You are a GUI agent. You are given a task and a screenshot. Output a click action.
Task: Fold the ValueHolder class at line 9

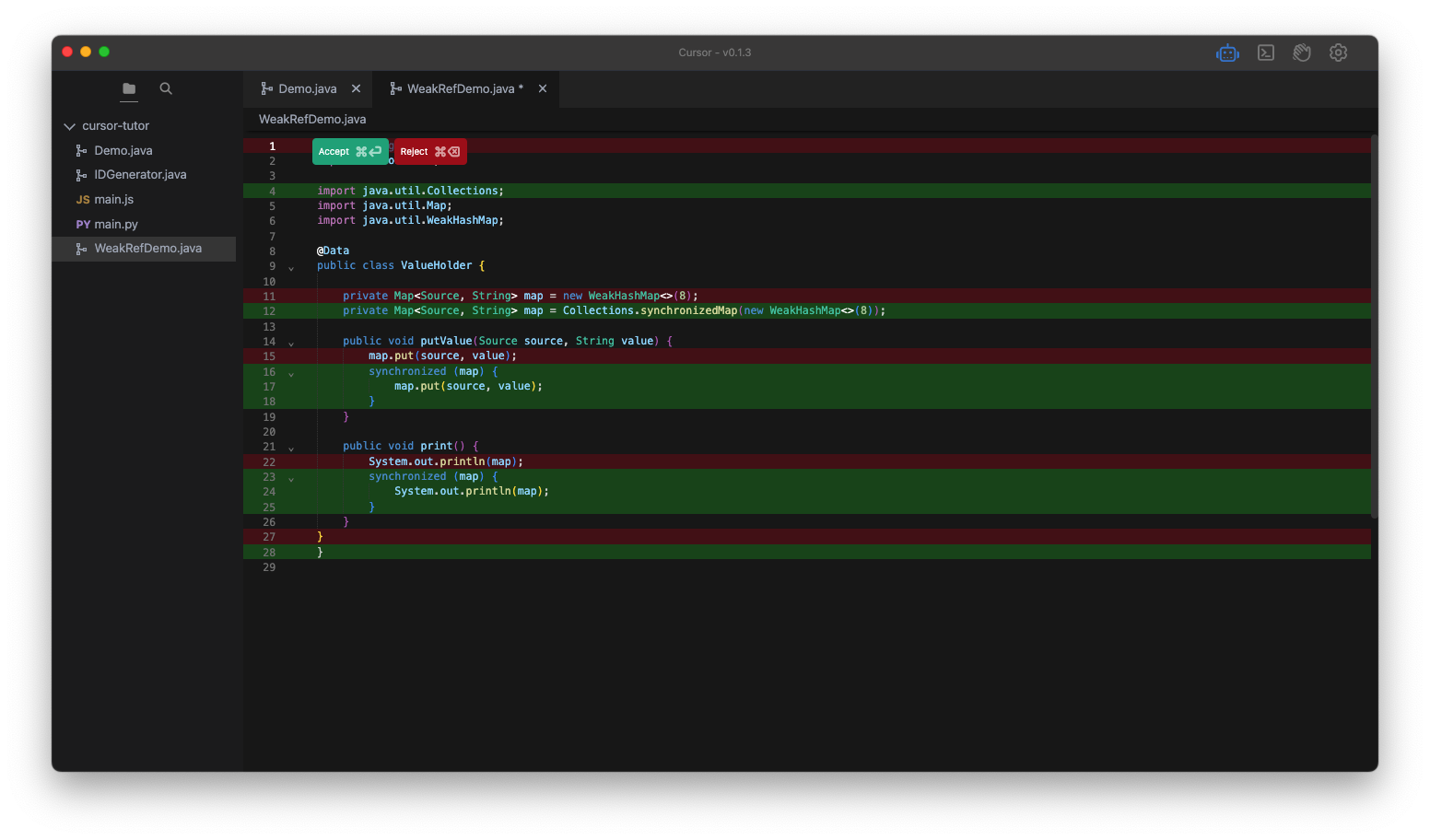(x=291, y=268)
